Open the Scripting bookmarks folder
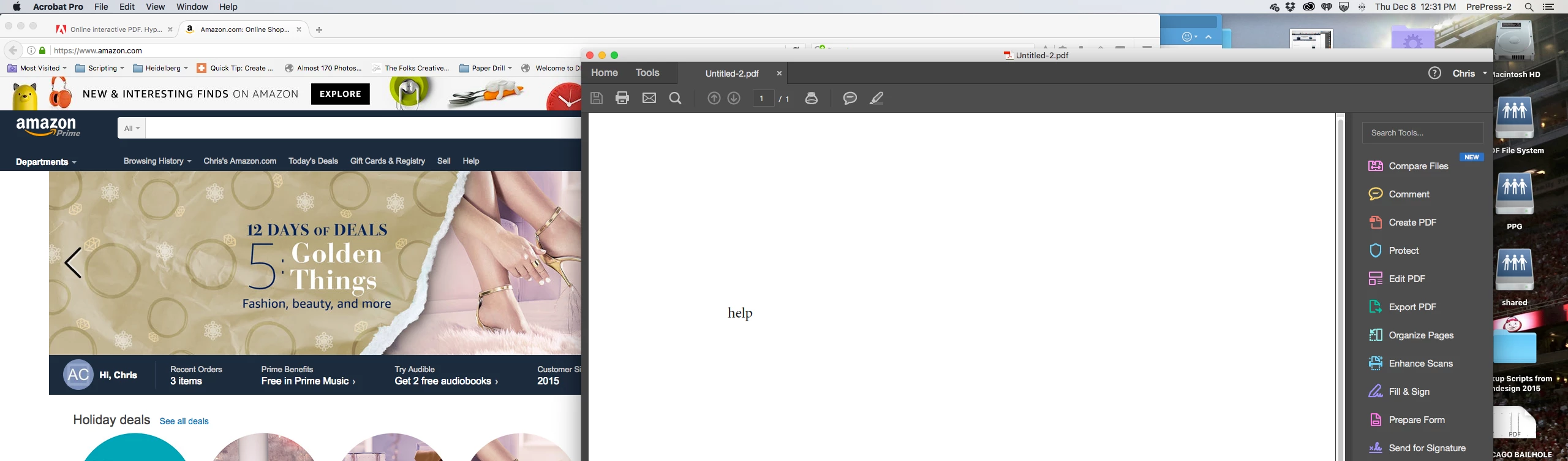The image size is (1568, 461). [100, 68]
